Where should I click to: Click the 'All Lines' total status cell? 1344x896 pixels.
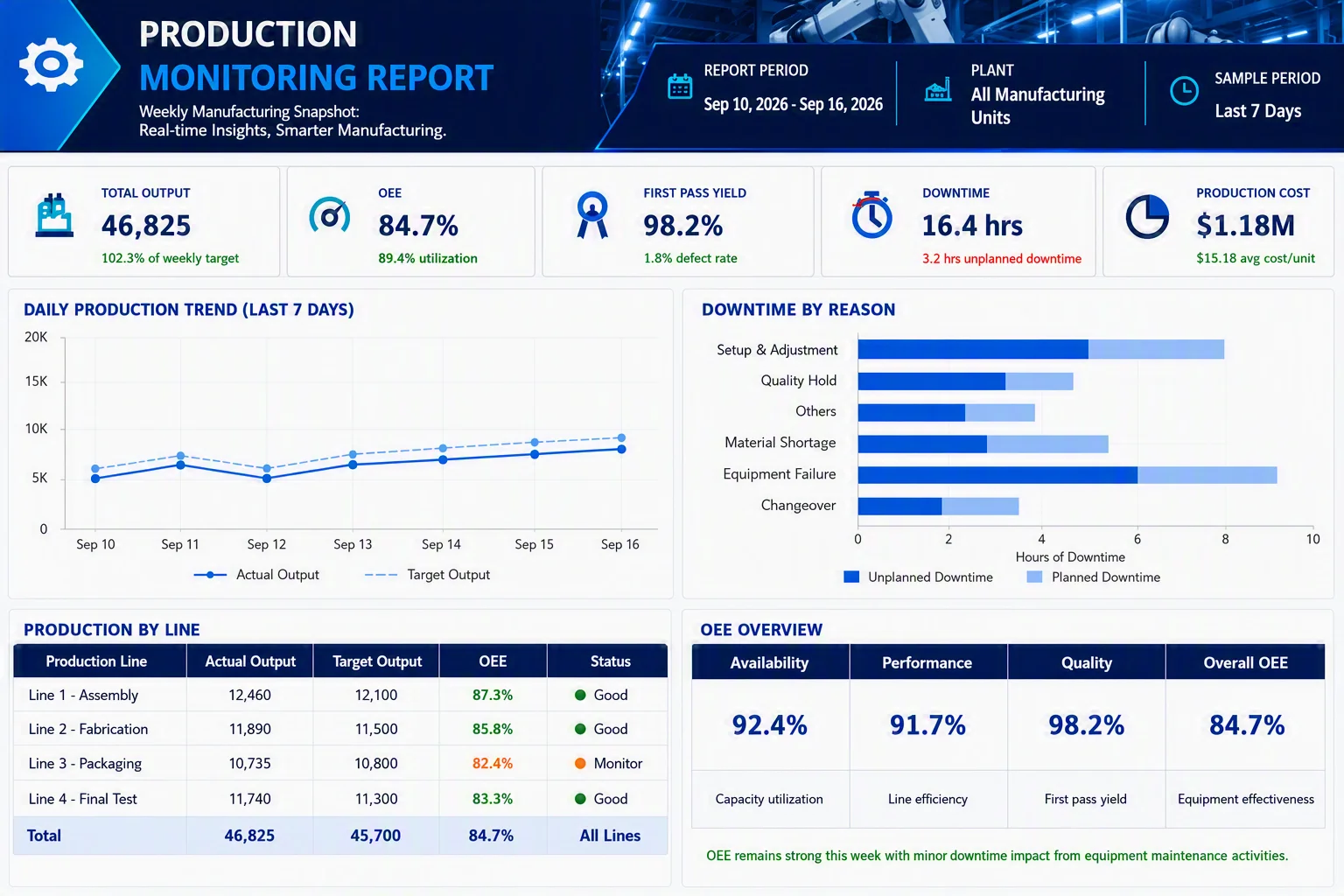[x=610, y=836]
